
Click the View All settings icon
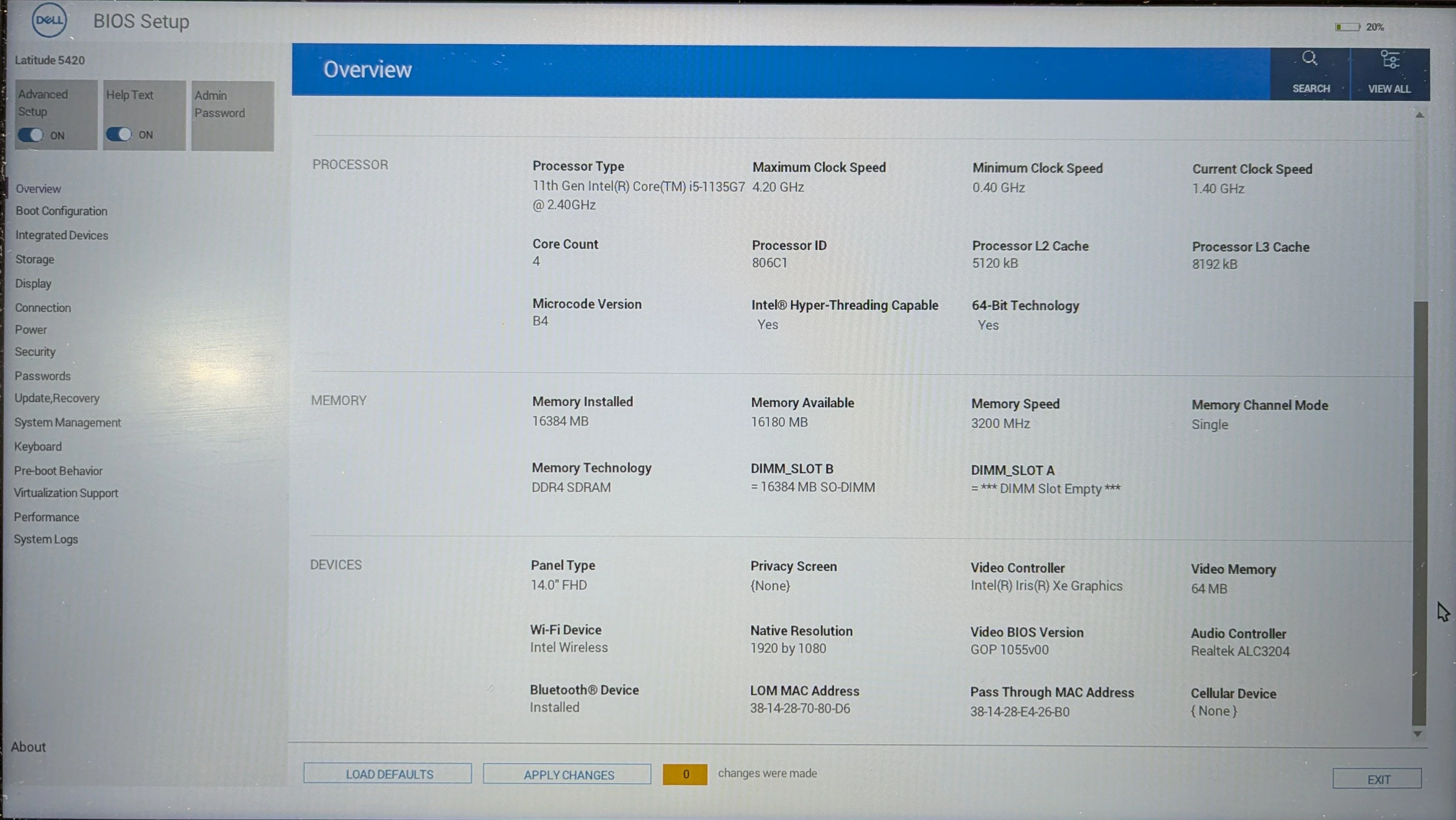tap(1390, 59)
